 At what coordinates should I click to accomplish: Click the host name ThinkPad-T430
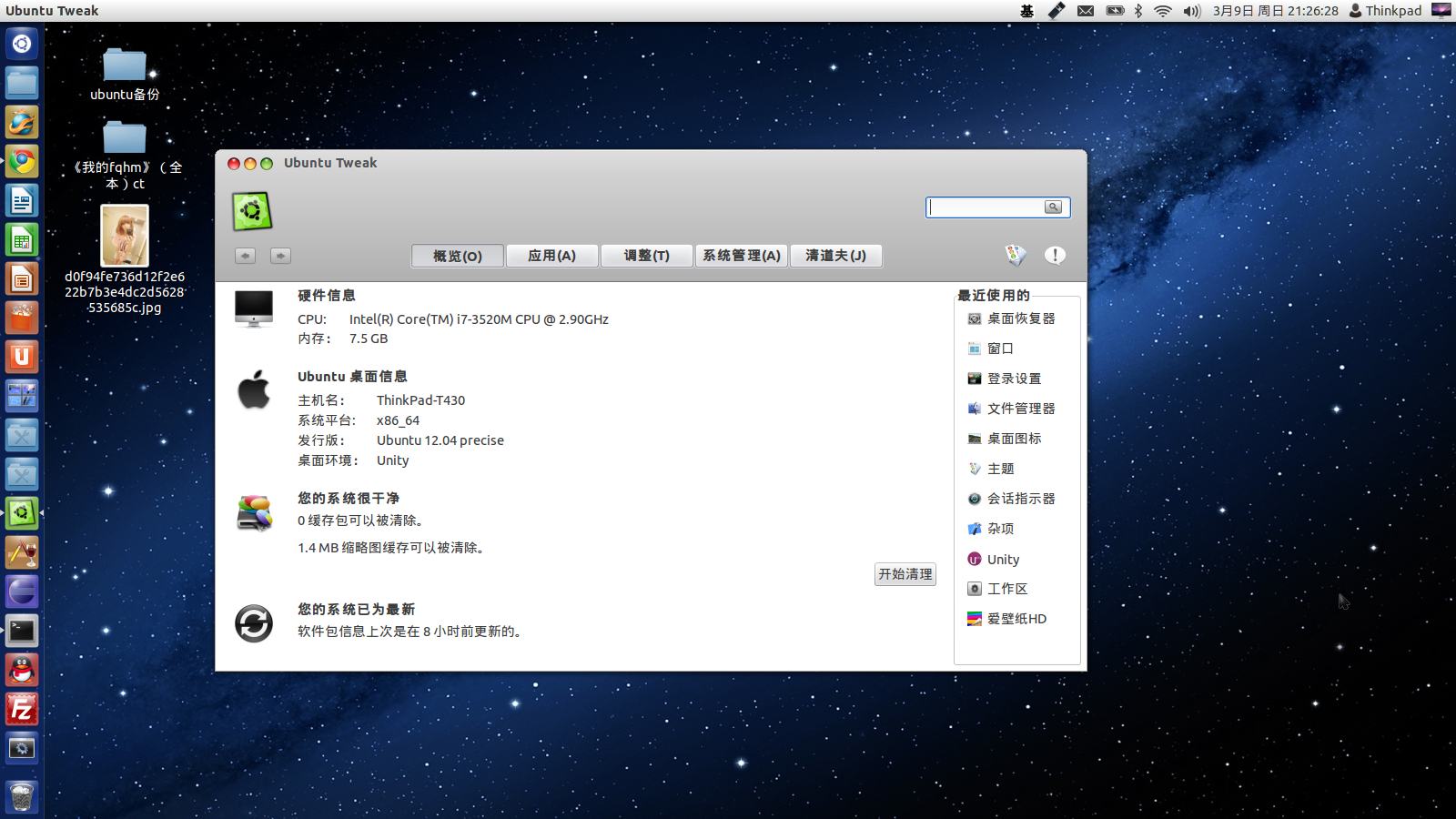tap(420, 400)
